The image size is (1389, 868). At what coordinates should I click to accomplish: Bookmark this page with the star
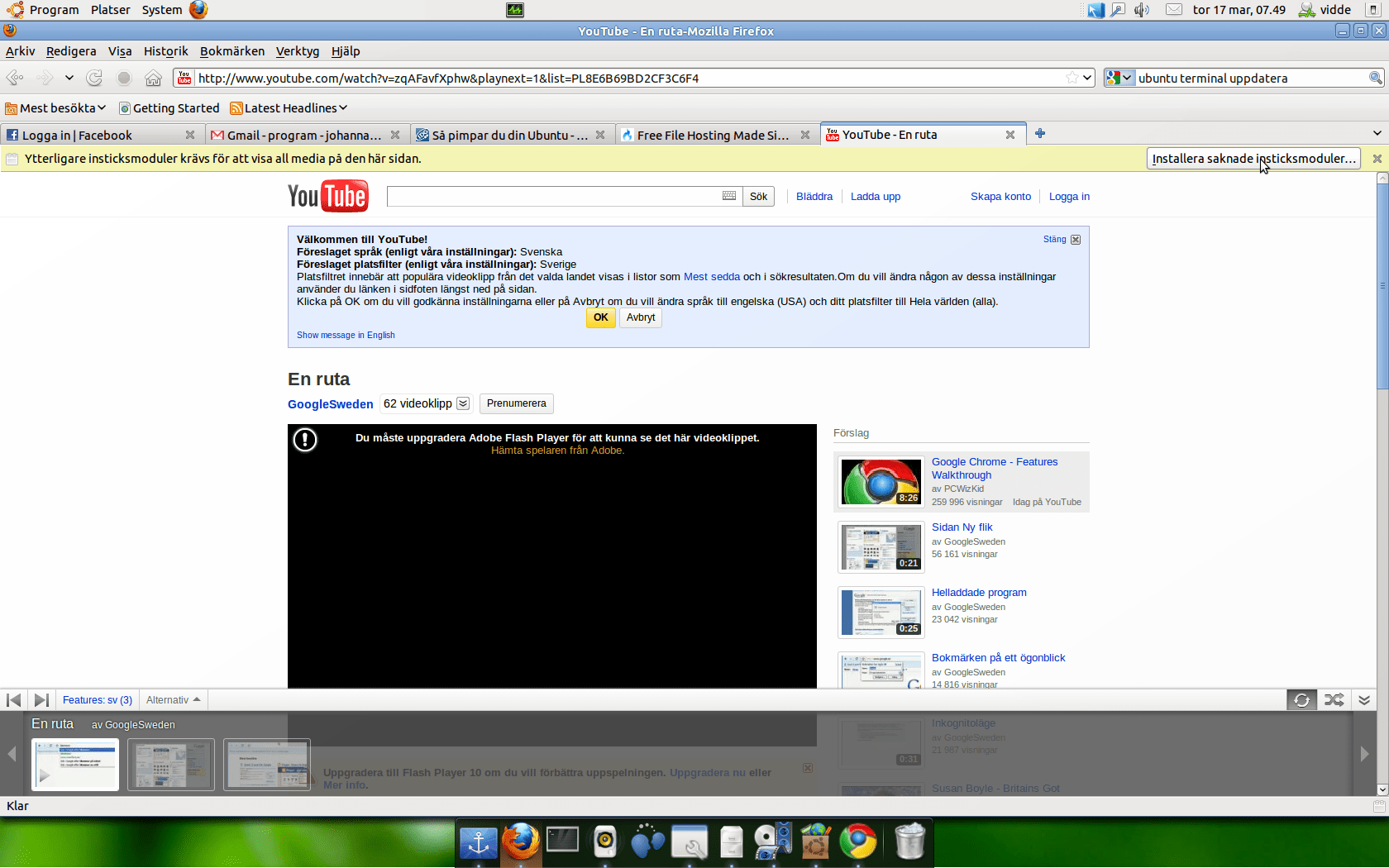point(1072,78)
